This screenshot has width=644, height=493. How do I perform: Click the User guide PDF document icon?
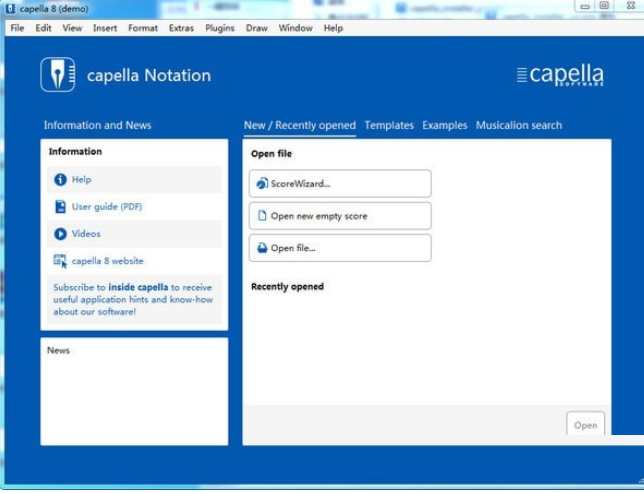pyautogui.click(x=60, y=207)
